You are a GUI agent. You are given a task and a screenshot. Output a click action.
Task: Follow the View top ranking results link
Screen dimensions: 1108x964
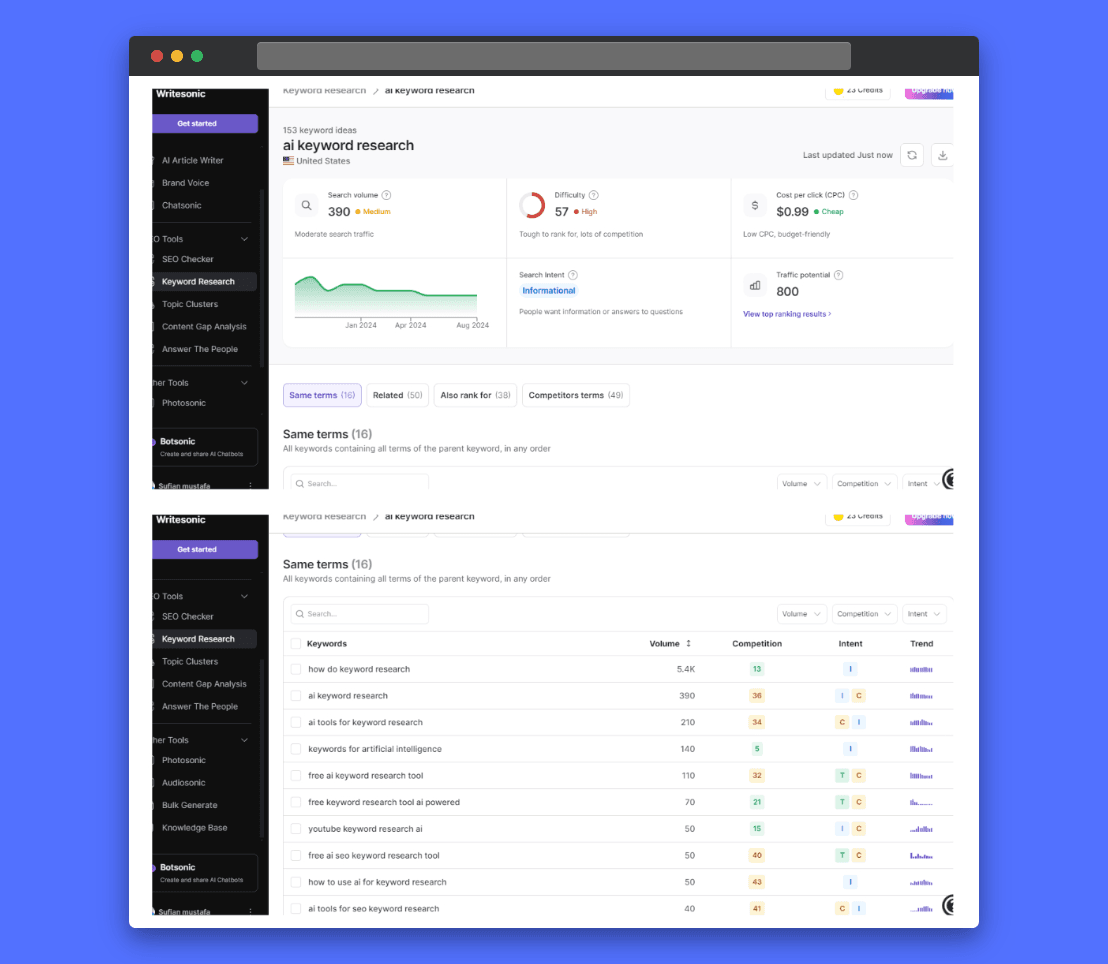coord(786,314)
